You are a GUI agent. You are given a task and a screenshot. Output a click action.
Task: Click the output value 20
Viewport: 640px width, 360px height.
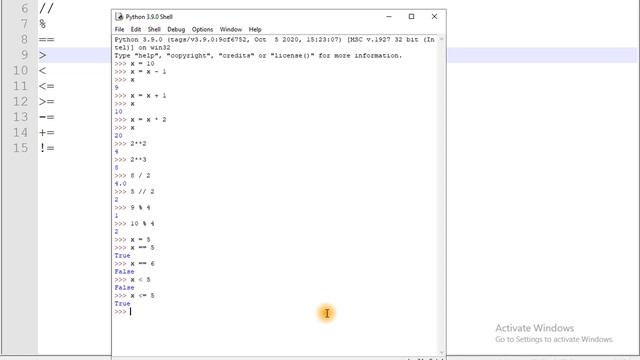point(118,136)
